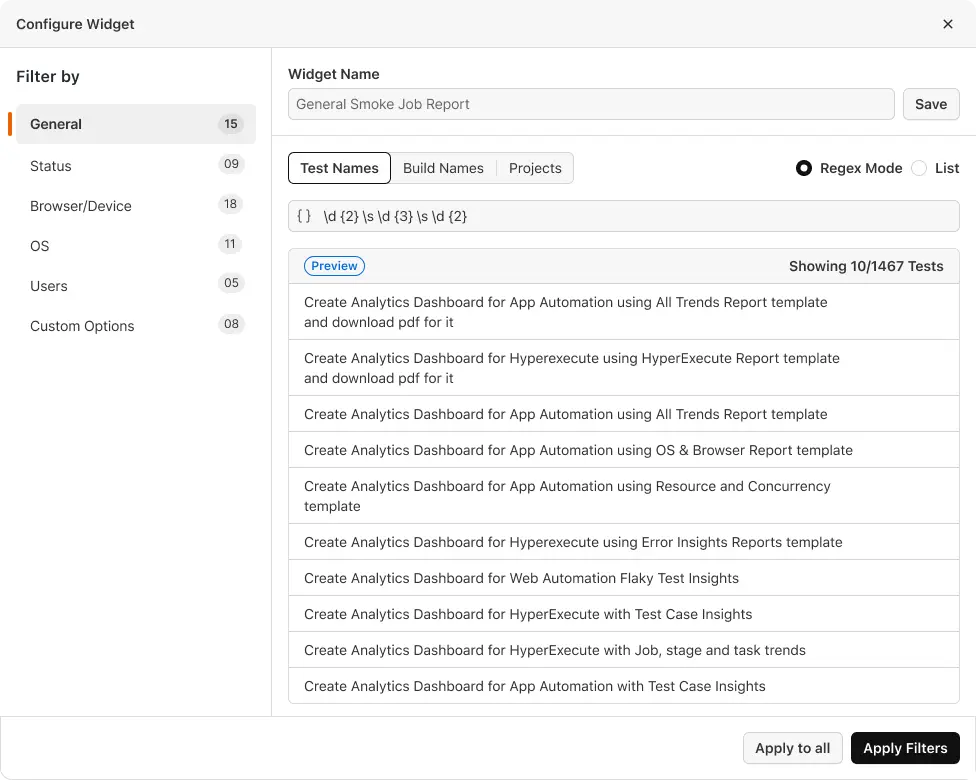
Task: Open the Users filter category
Action: click(x=135, y=286)
